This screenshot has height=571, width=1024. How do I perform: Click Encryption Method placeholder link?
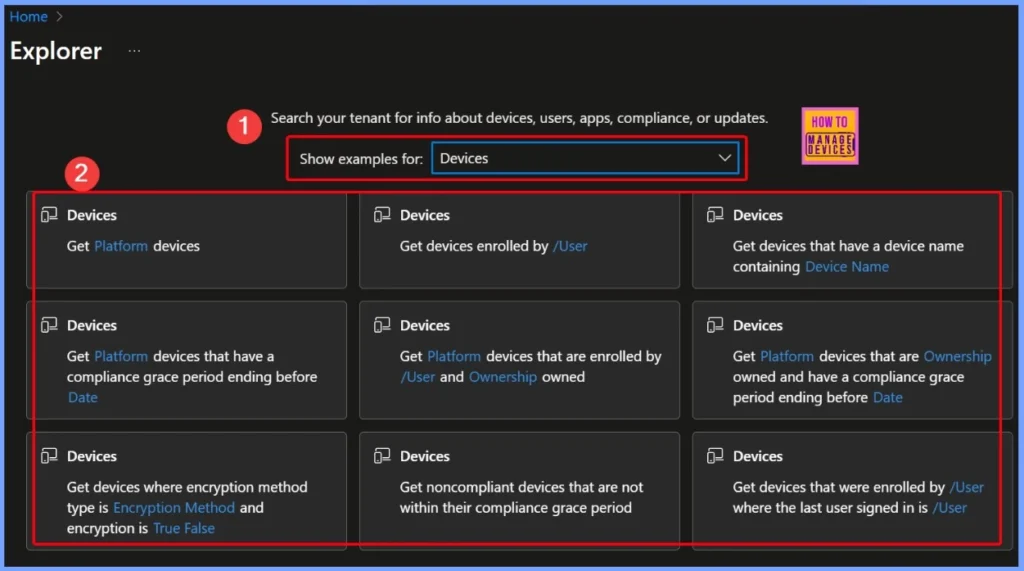click(x=174, y=508)
